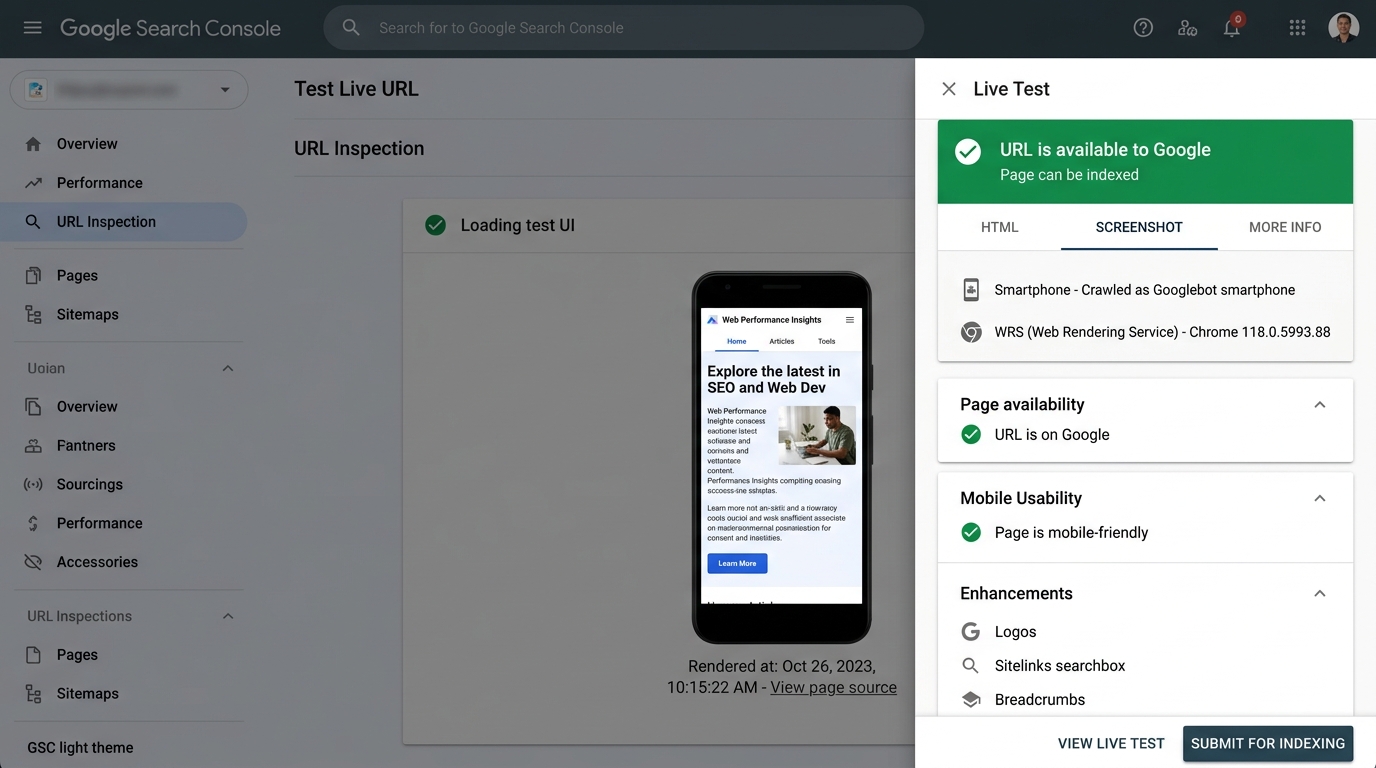The image size is (1376, 768).
Task: Click the Pages icon below URL Inspection
Action: (x=33, y=275)
